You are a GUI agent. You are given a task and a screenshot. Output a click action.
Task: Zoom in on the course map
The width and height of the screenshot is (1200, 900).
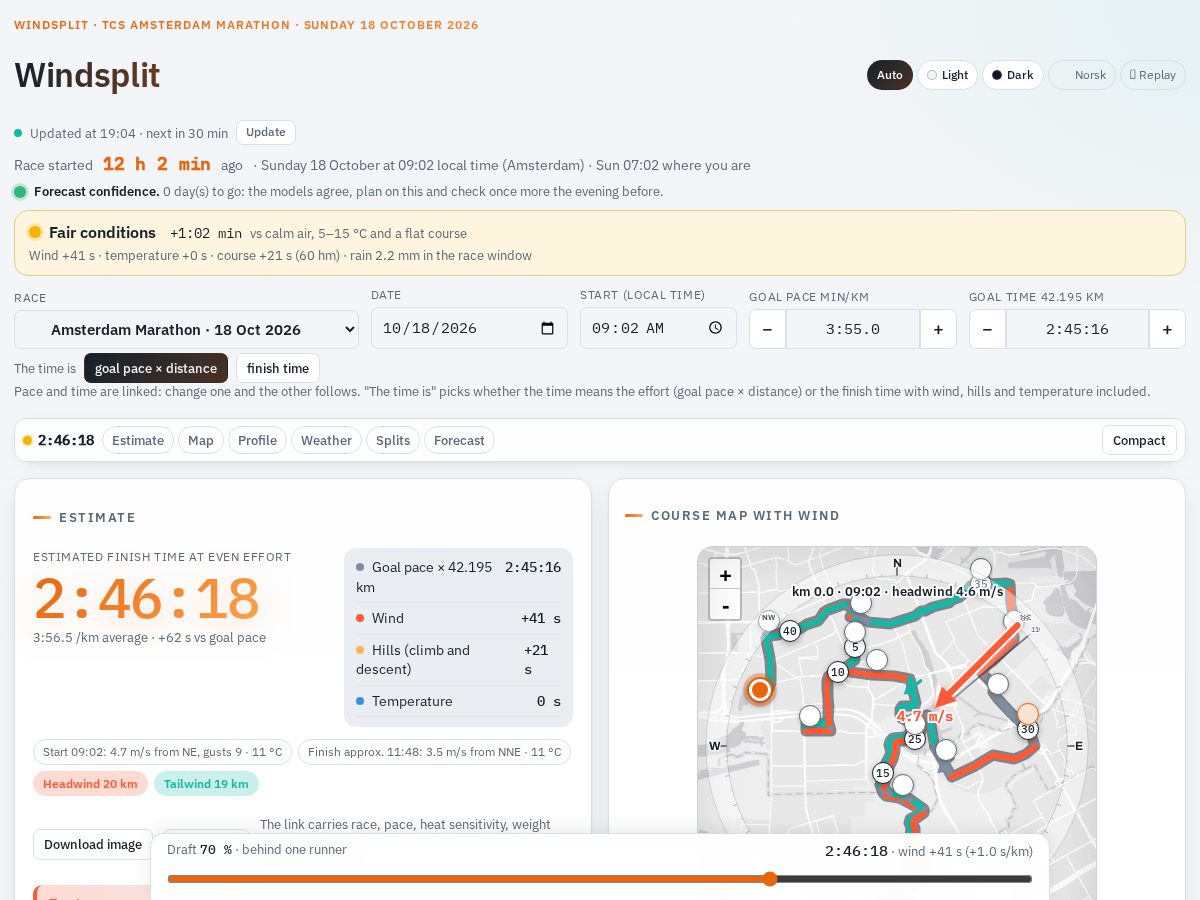click(x=725, y=575)
